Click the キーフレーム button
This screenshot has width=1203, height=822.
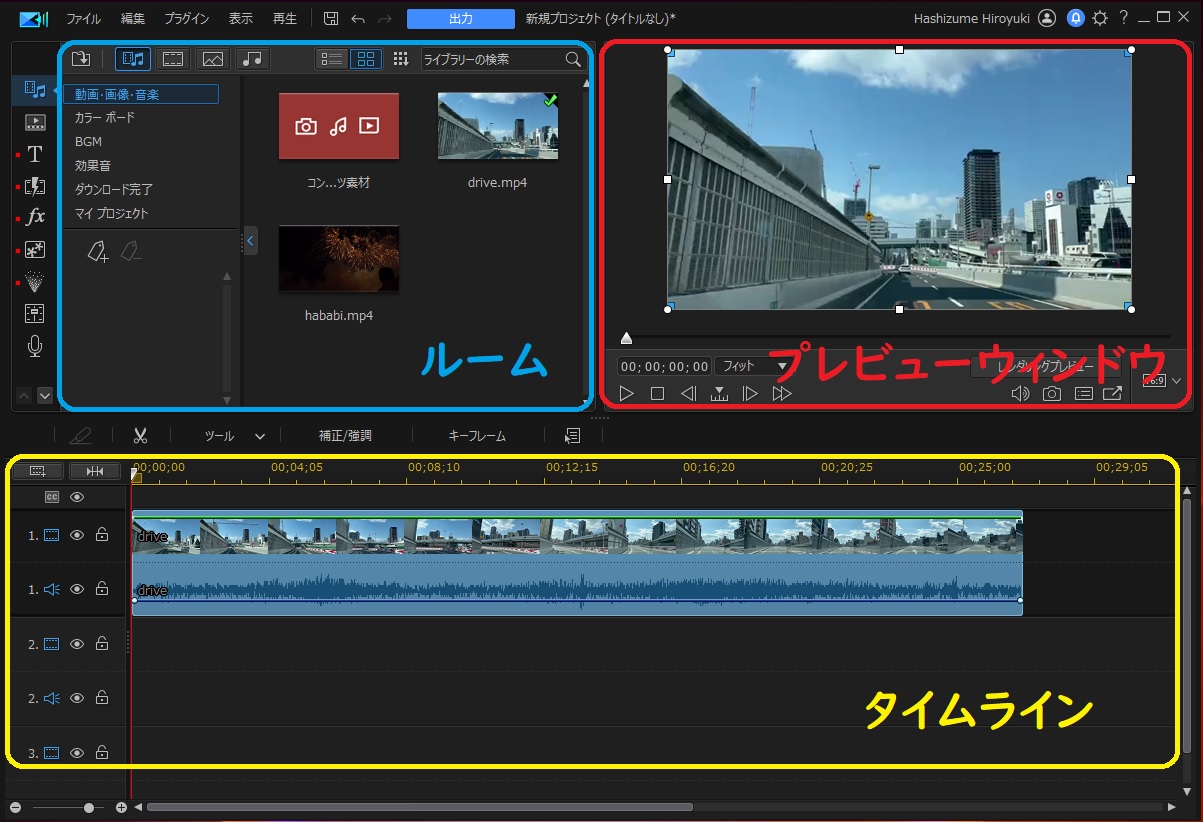[x=477, y=436]
